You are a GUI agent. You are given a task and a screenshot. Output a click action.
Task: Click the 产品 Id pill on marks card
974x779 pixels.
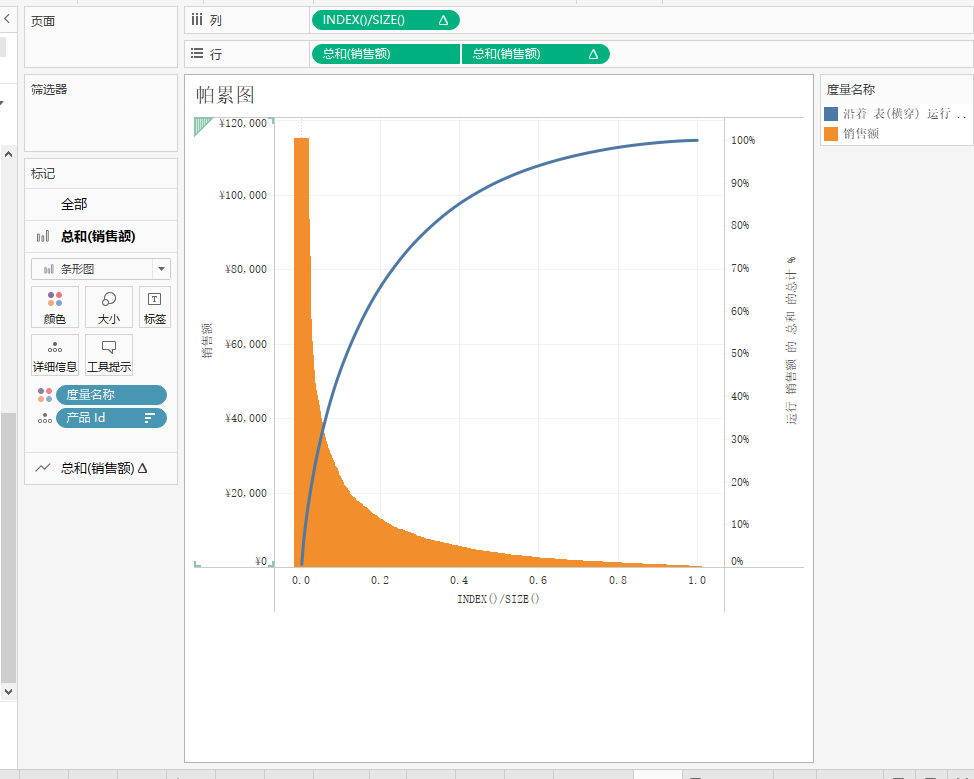pos(111,418)
